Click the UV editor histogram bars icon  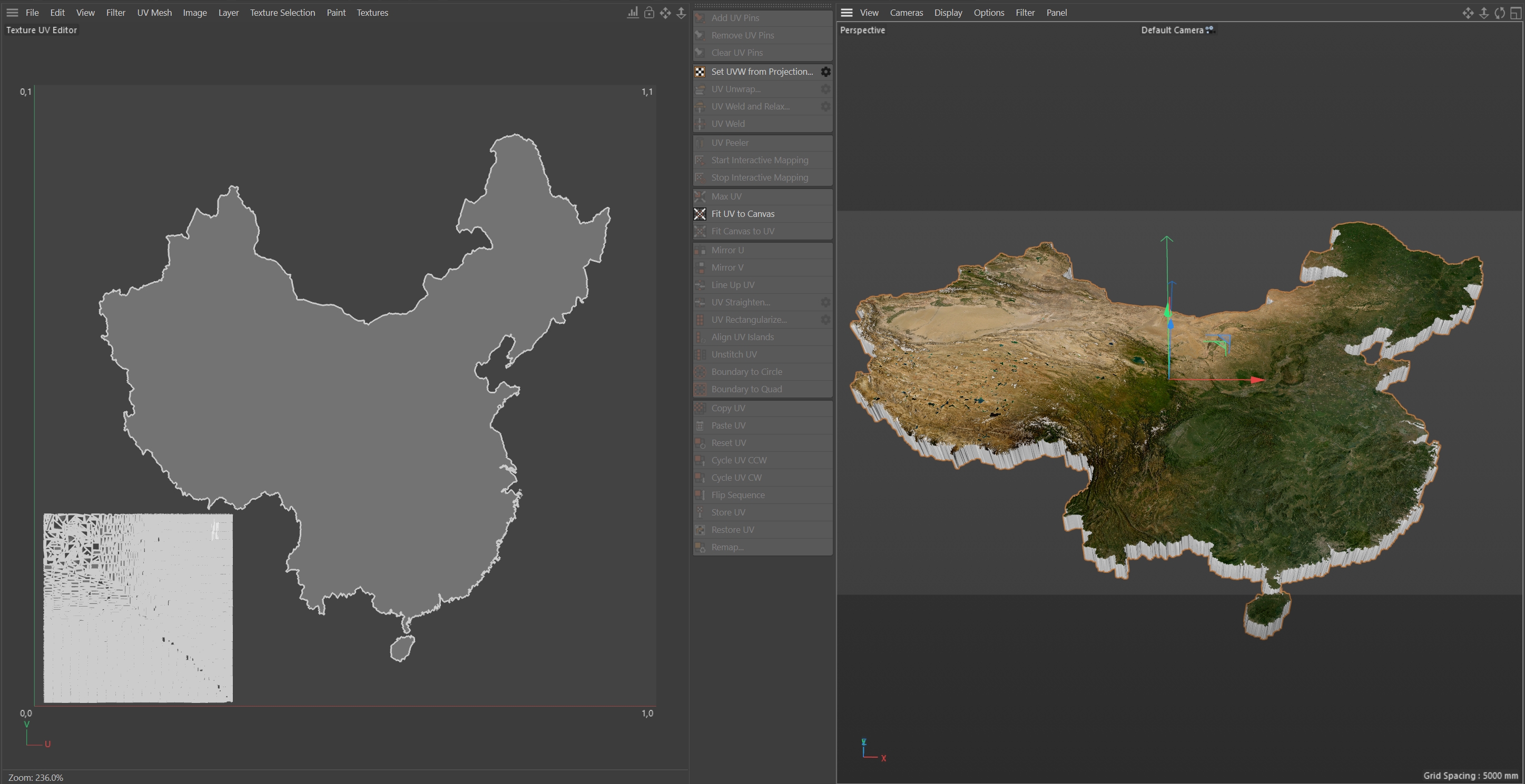click(633, 13)
